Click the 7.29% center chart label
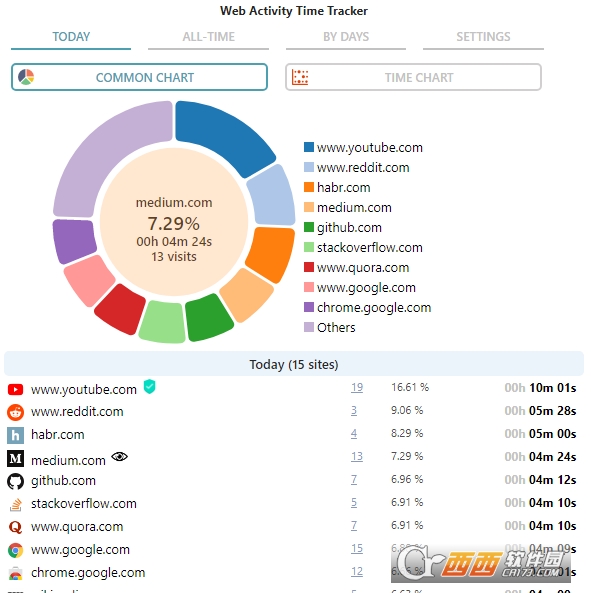Screen dimensions: 591x593 click(174, 224)
